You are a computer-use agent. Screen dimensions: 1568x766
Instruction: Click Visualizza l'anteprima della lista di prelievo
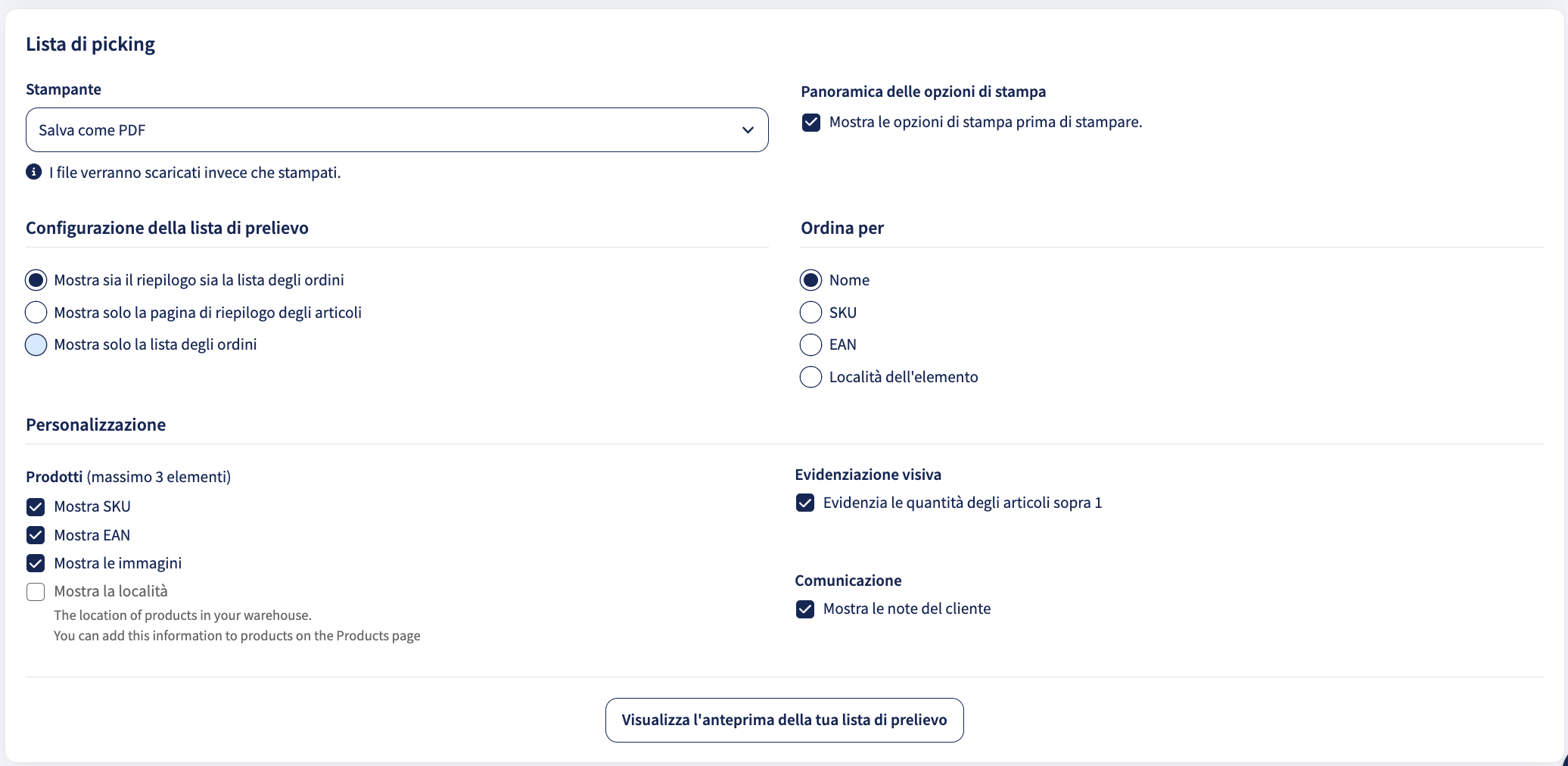(x=784, y=720)
